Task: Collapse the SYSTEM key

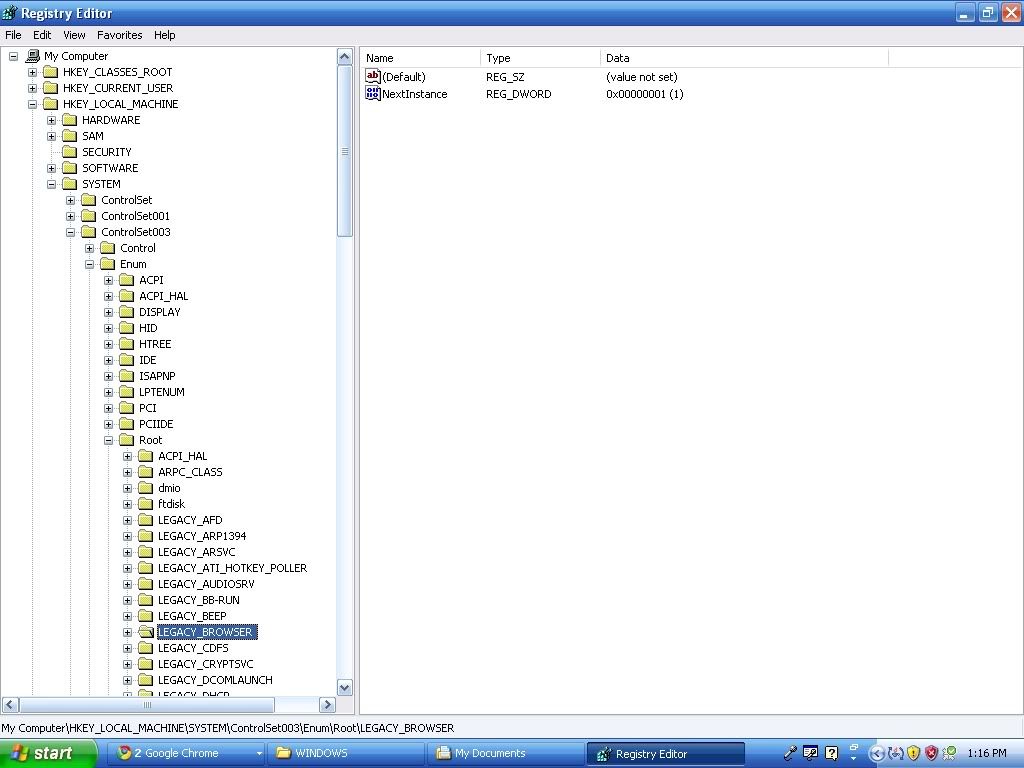Action: (52, 184)
